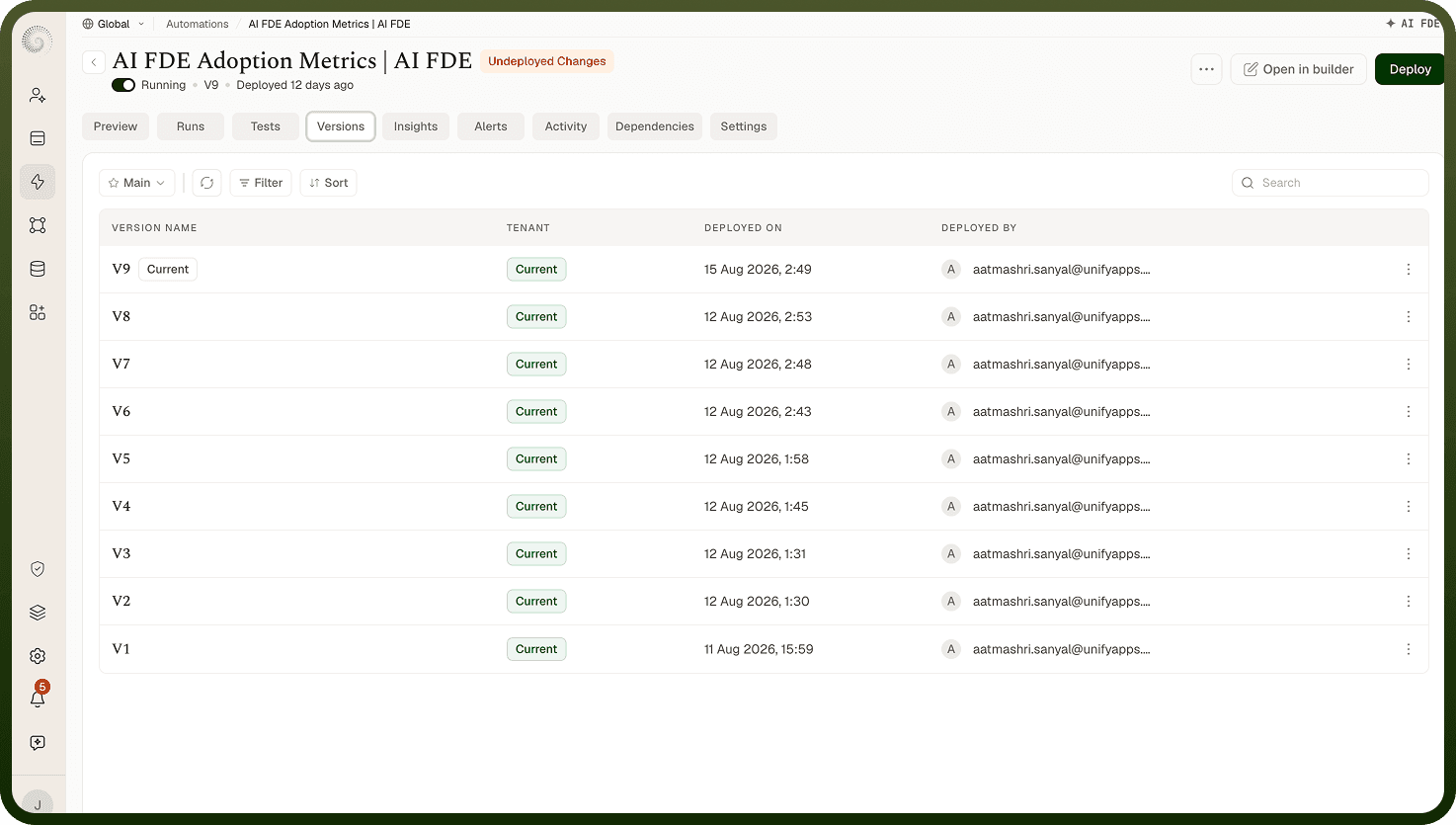The height and width of the screenshot is (825, 1456).
Task: Open the stacked layers sidebar icon
Action: pyautogui.click(x=38, y=613)
